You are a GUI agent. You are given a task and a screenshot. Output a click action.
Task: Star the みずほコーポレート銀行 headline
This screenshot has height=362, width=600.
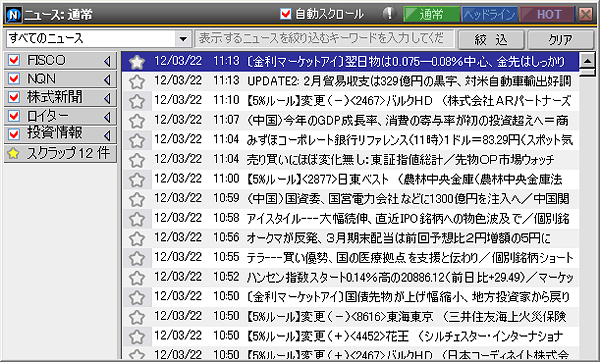click(137, 140)
